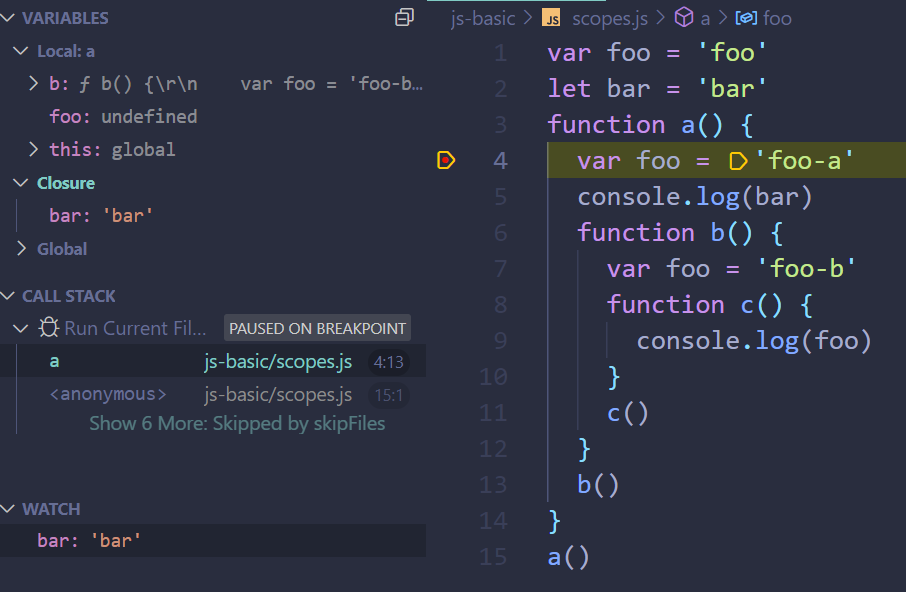Click function b() on line 6

tap(681, 233)
